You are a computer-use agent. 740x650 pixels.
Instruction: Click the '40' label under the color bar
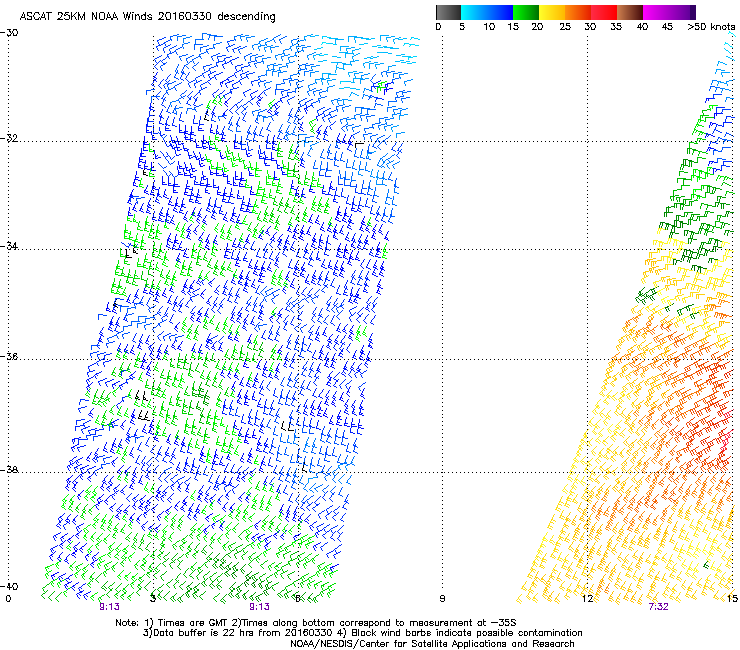pyautogui.click(x=642, y=26)
